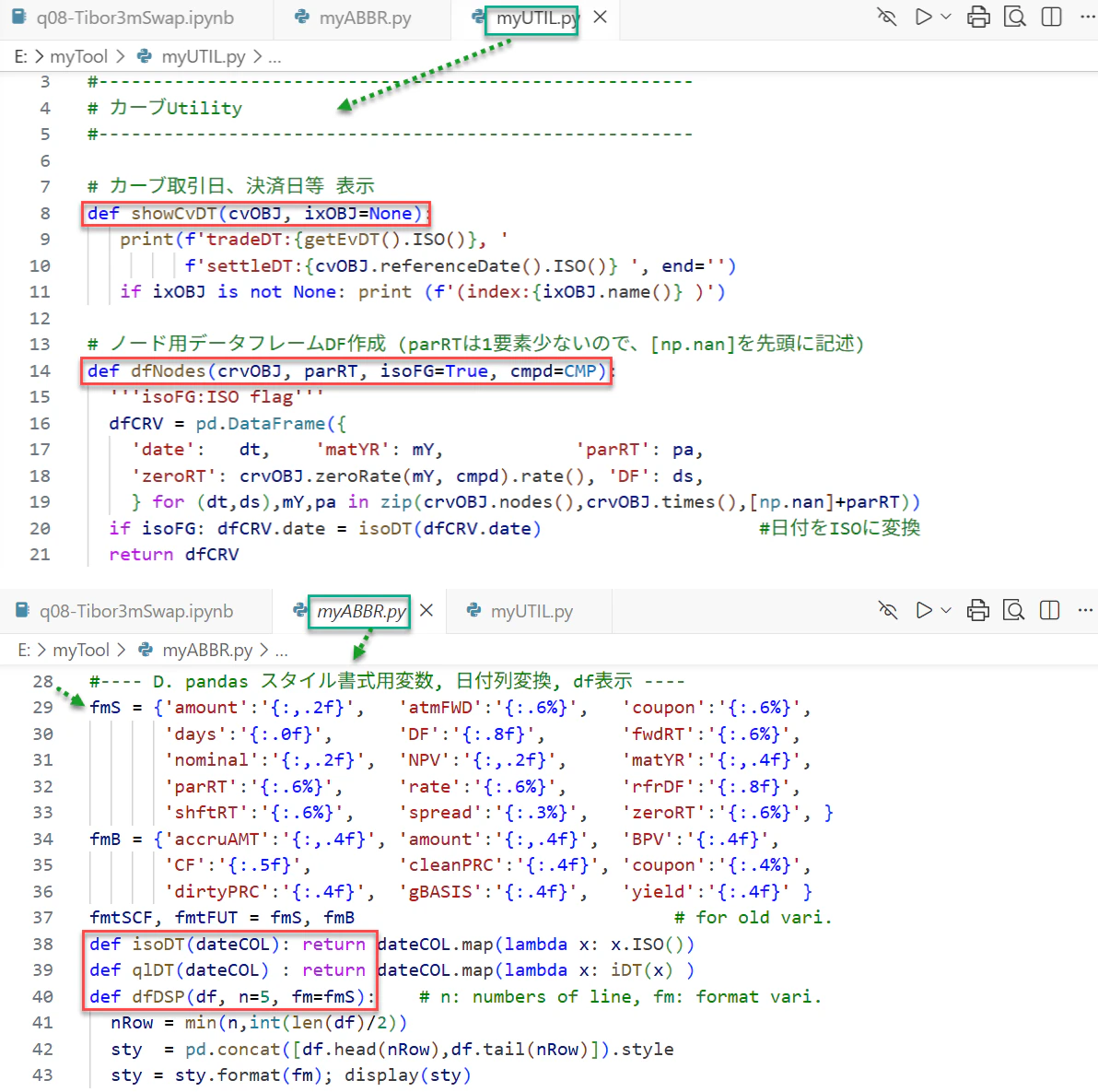This screenshot has width=1098, height=1092.
Task: Run the Python file in the myUTIL.py editor
Action: coord(924,17)
